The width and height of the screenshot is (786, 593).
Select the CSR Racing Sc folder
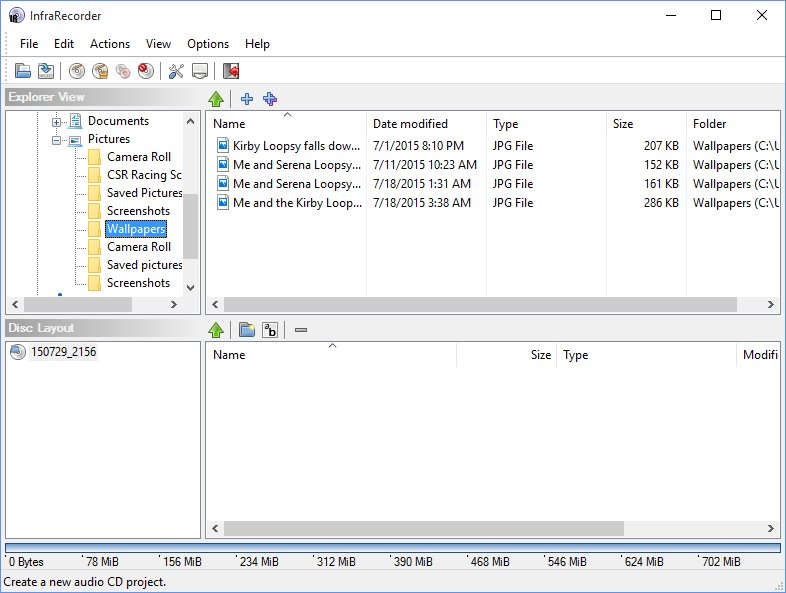coord(144,174)
